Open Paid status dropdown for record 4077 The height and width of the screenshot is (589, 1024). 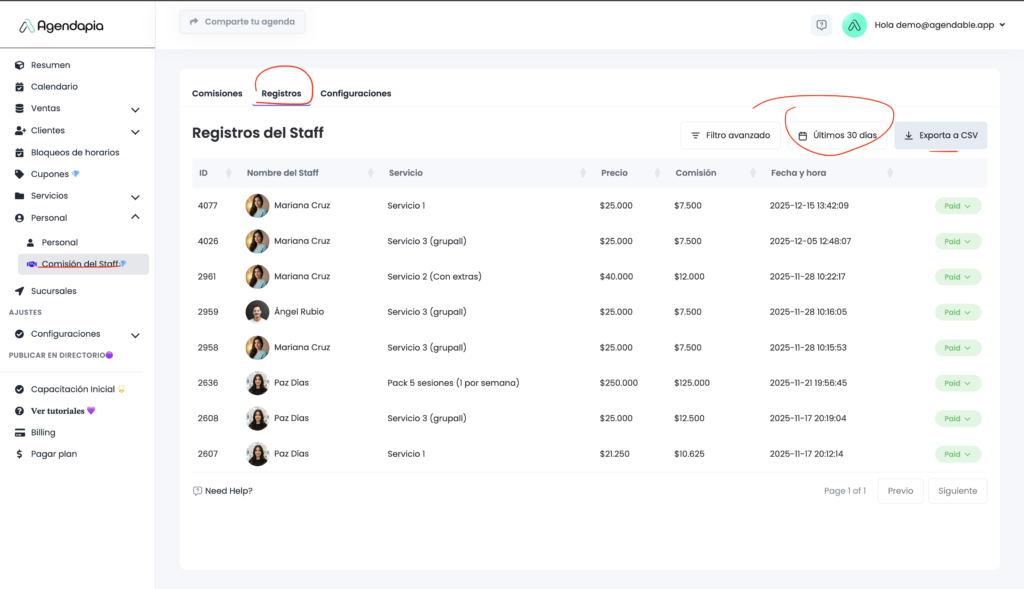(958, 206)
